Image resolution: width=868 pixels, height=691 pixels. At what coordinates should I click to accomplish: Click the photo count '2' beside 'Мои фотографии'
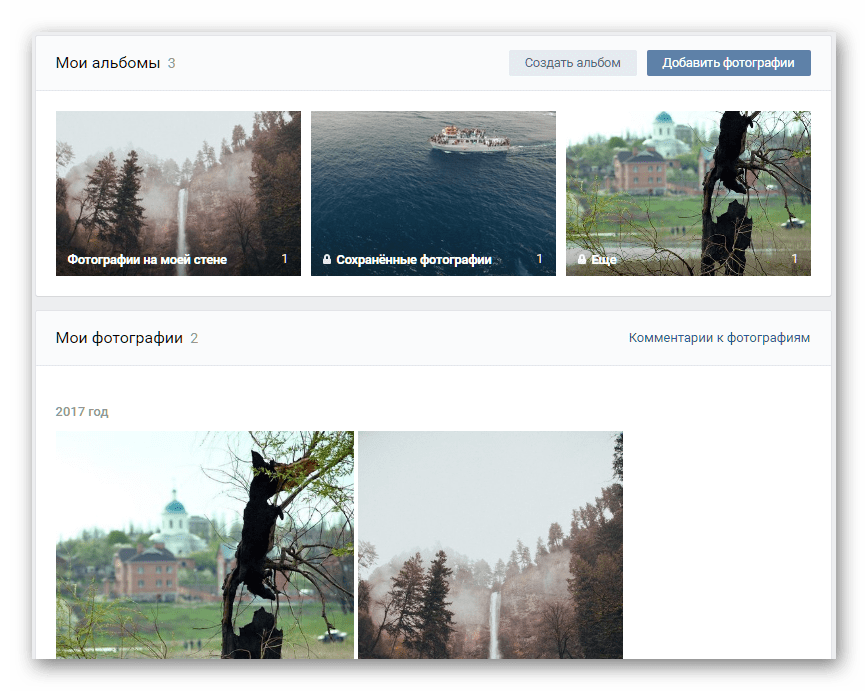click(194, 338)
